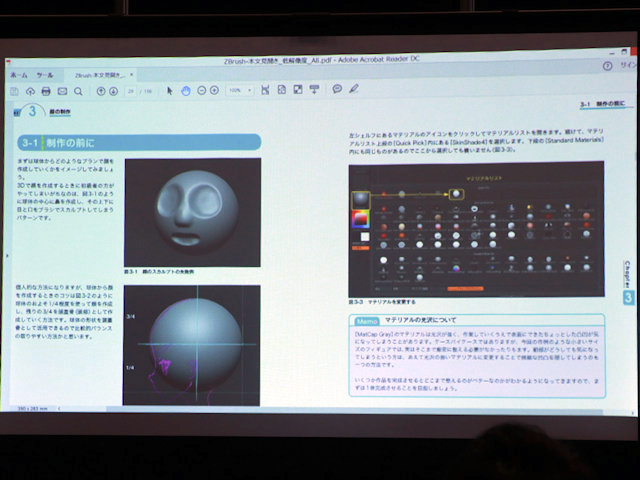Open the 100% zoom level dropdown
The width and height of the screenshot is (640, 480).
point(240,90)
